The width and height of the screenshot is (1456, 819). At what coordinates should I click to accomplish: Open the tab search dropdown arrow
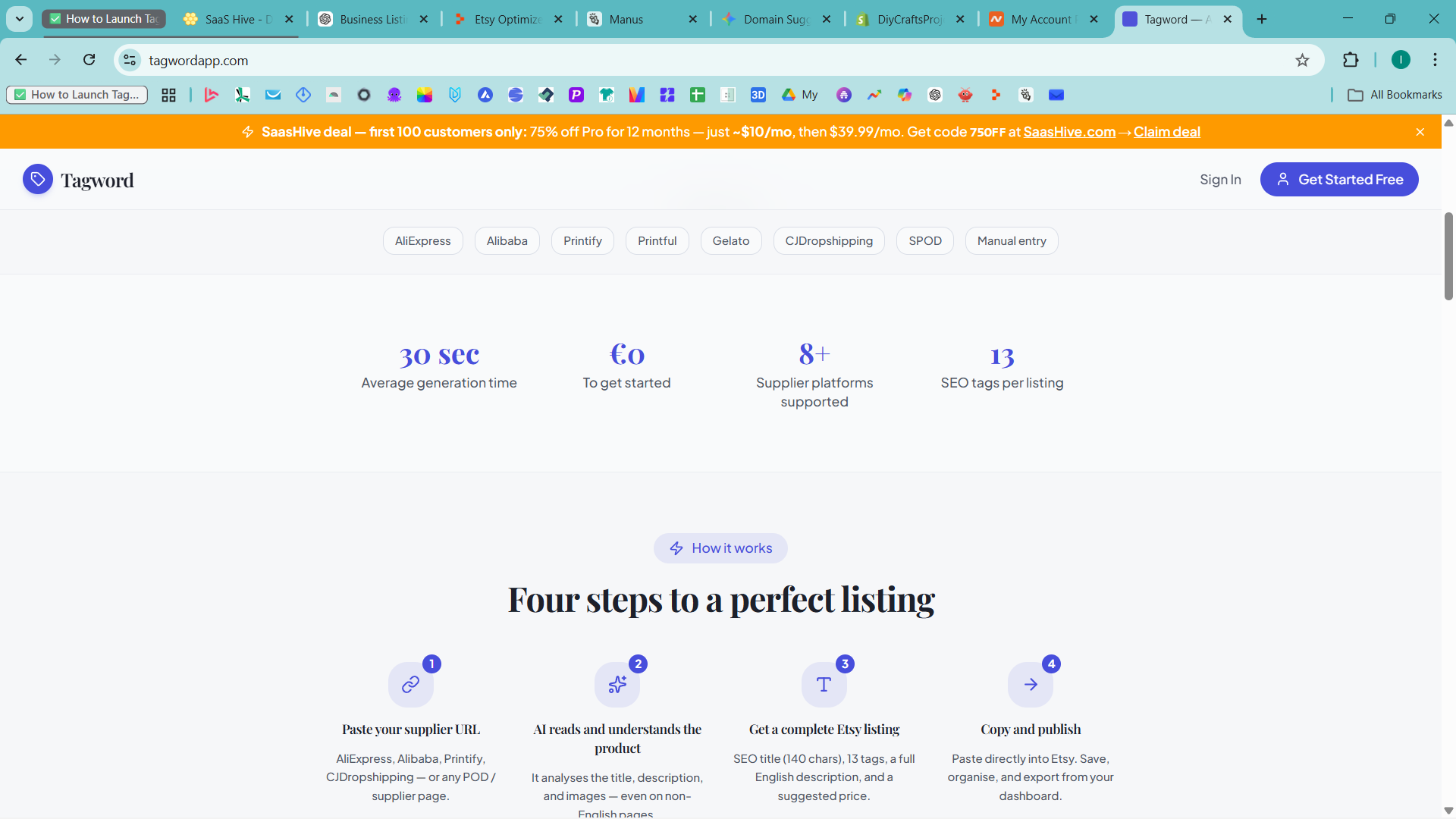(x=20, y=19)
